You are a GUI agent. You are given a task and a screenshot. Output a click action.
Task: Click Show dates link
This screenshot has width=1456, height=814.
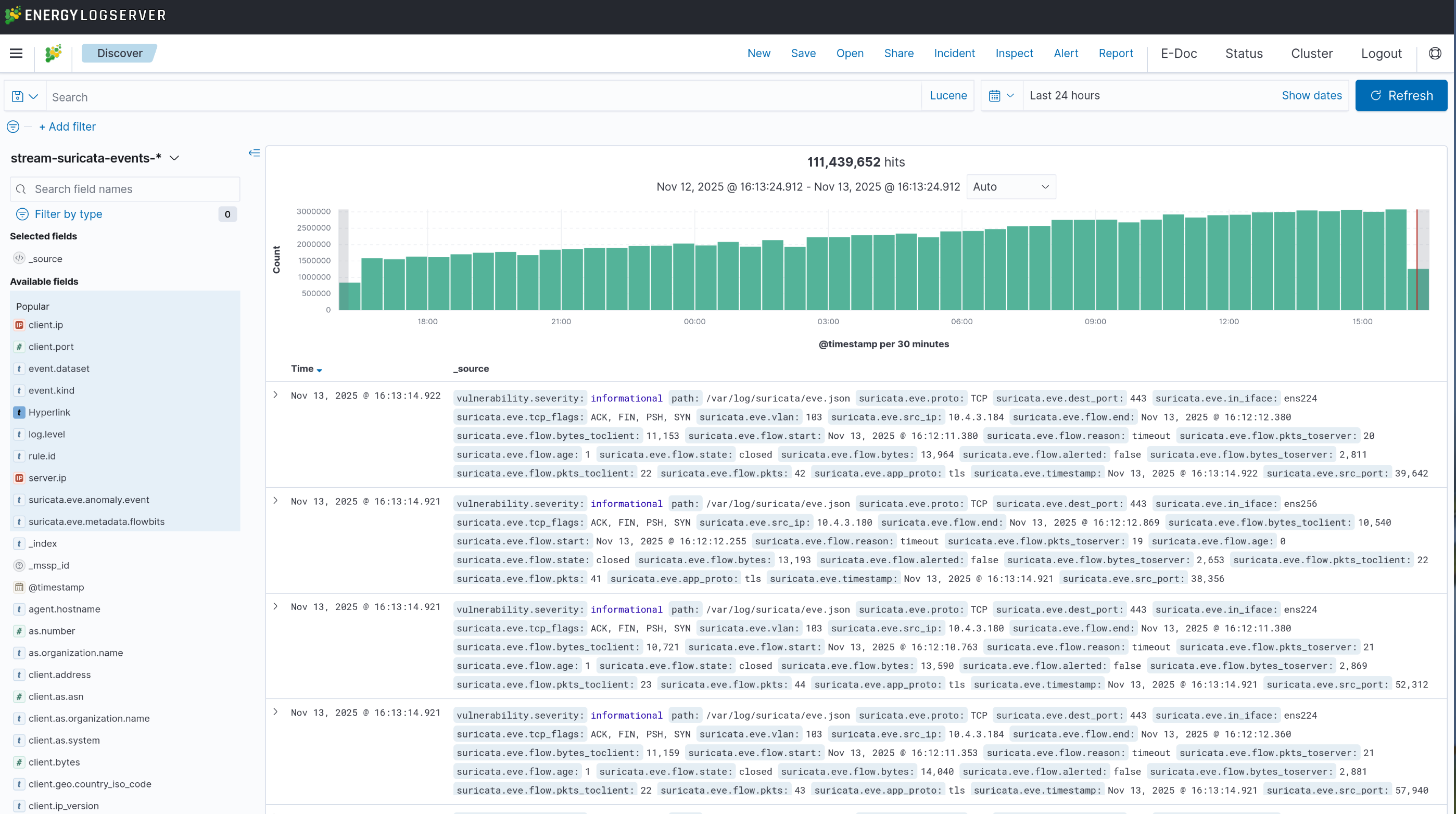pos(1311,96)
